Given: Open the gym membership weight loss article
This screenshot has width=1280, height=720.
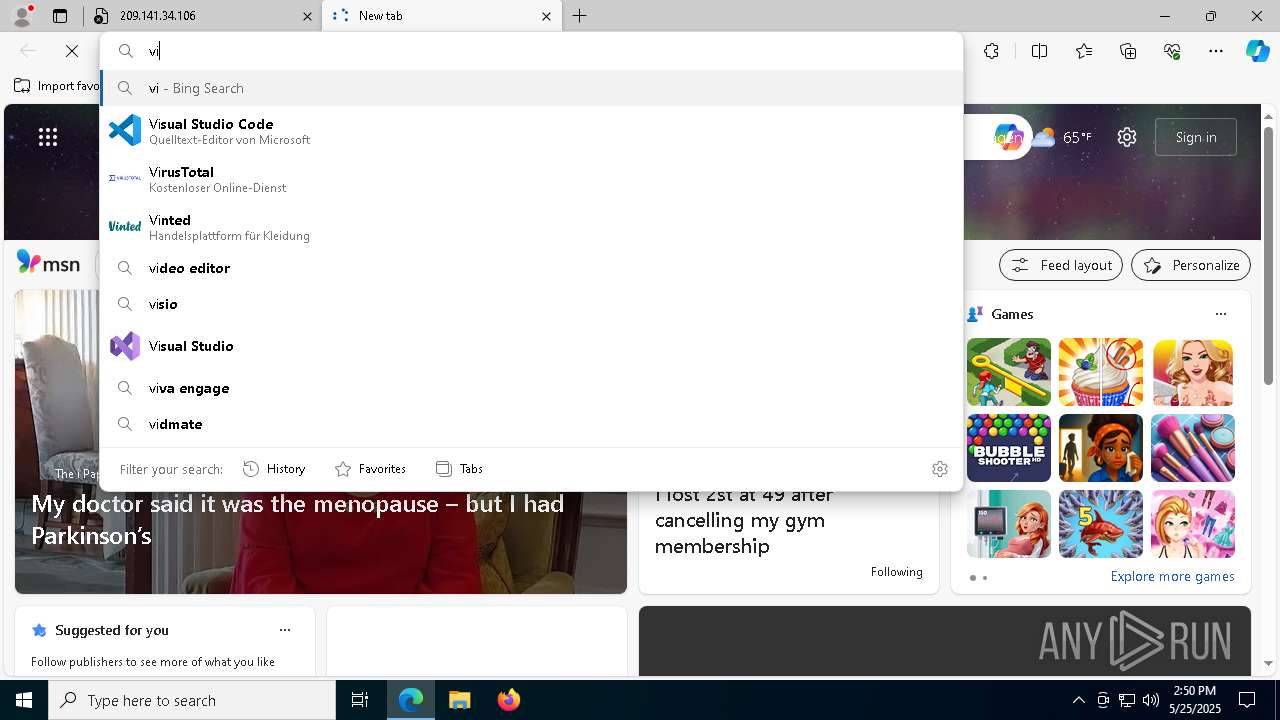Looking at the screenshot, I should [744, 520].
